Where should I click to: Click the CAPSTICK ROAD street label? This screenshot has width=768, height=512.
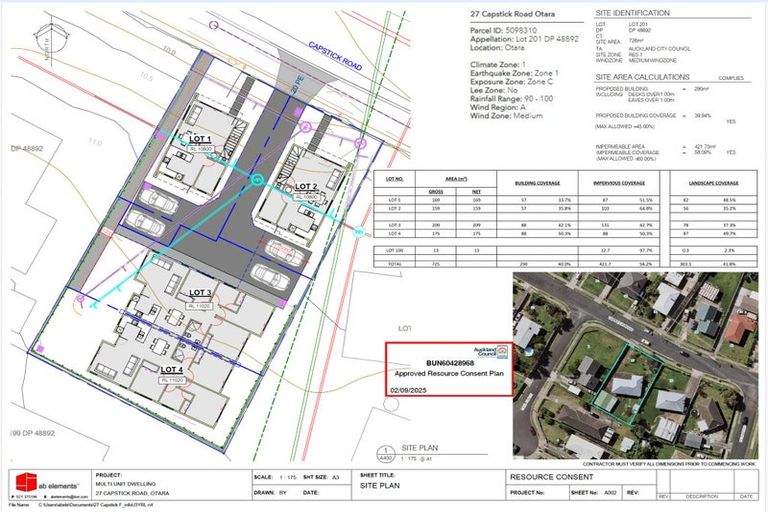335,56
